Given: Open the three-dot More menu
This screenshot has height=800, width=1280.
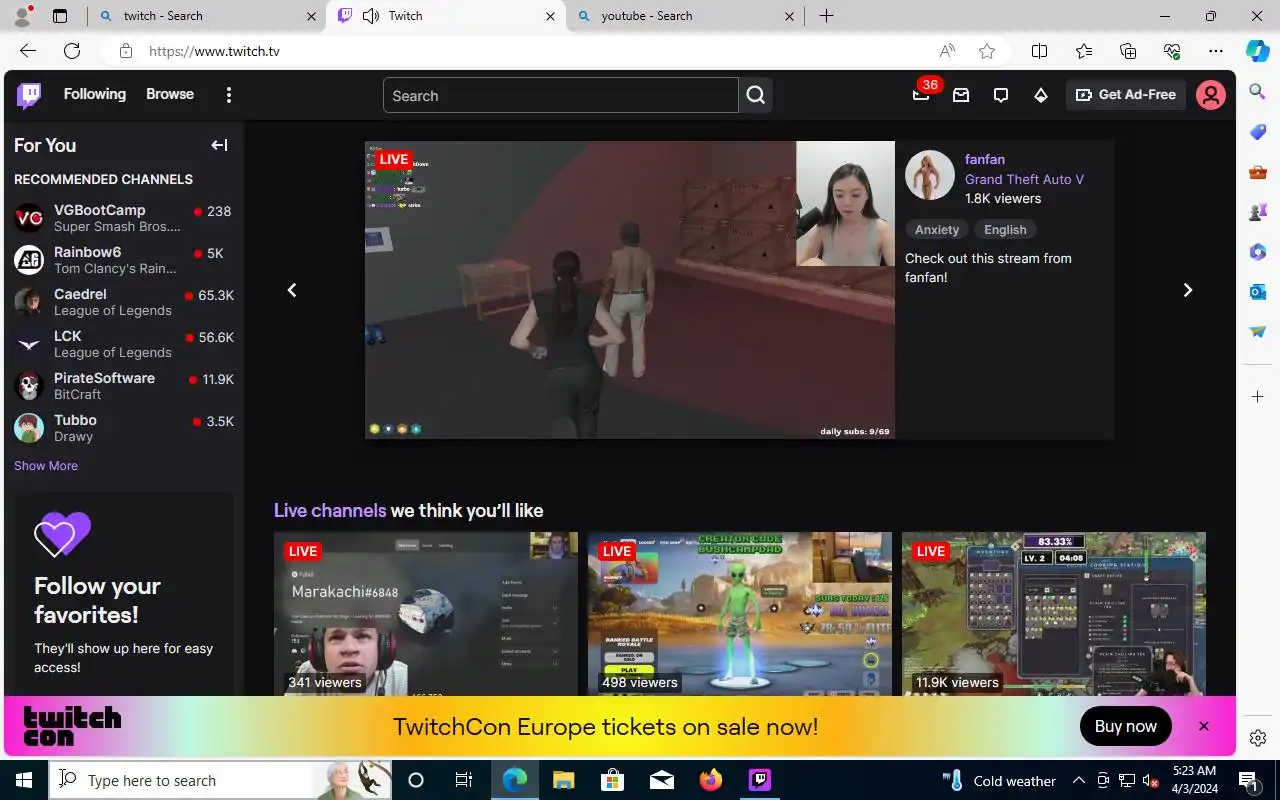Looking at the screenshot, I should pos(229,95).
